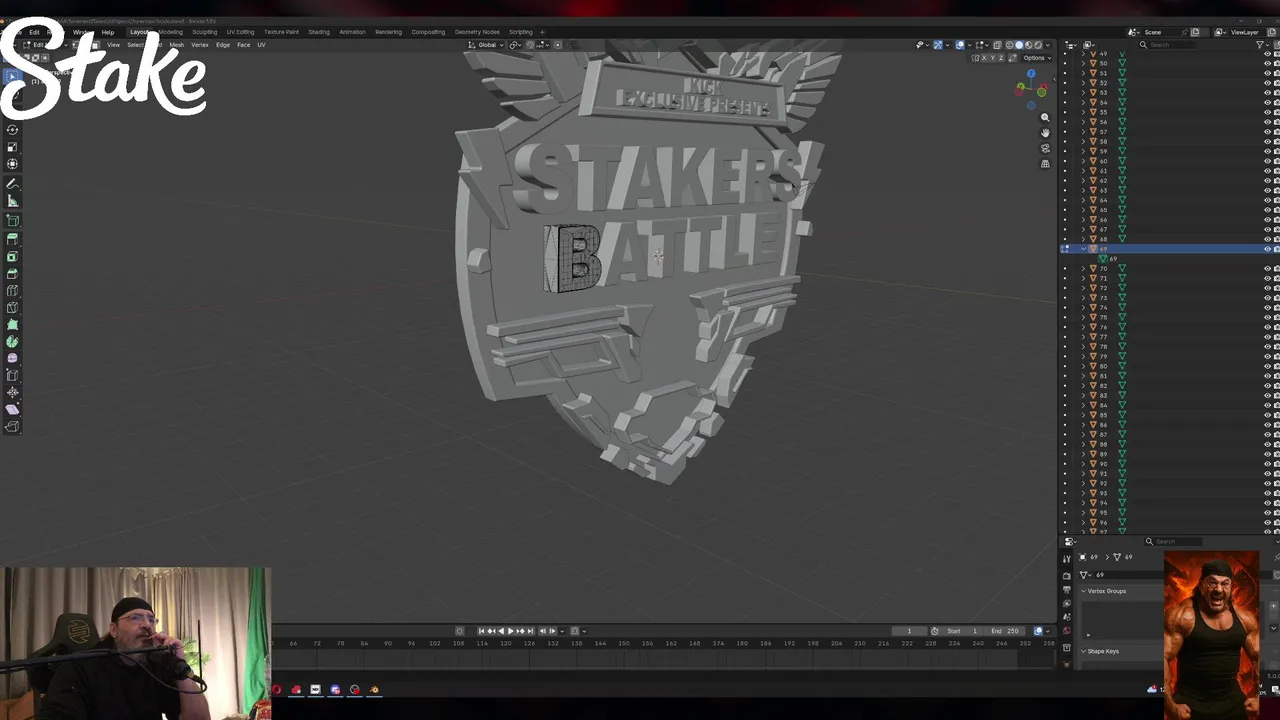Open the Mesh menu in viewport header
This screenshot has height=720, width=1280.
(x=176, y=45)
